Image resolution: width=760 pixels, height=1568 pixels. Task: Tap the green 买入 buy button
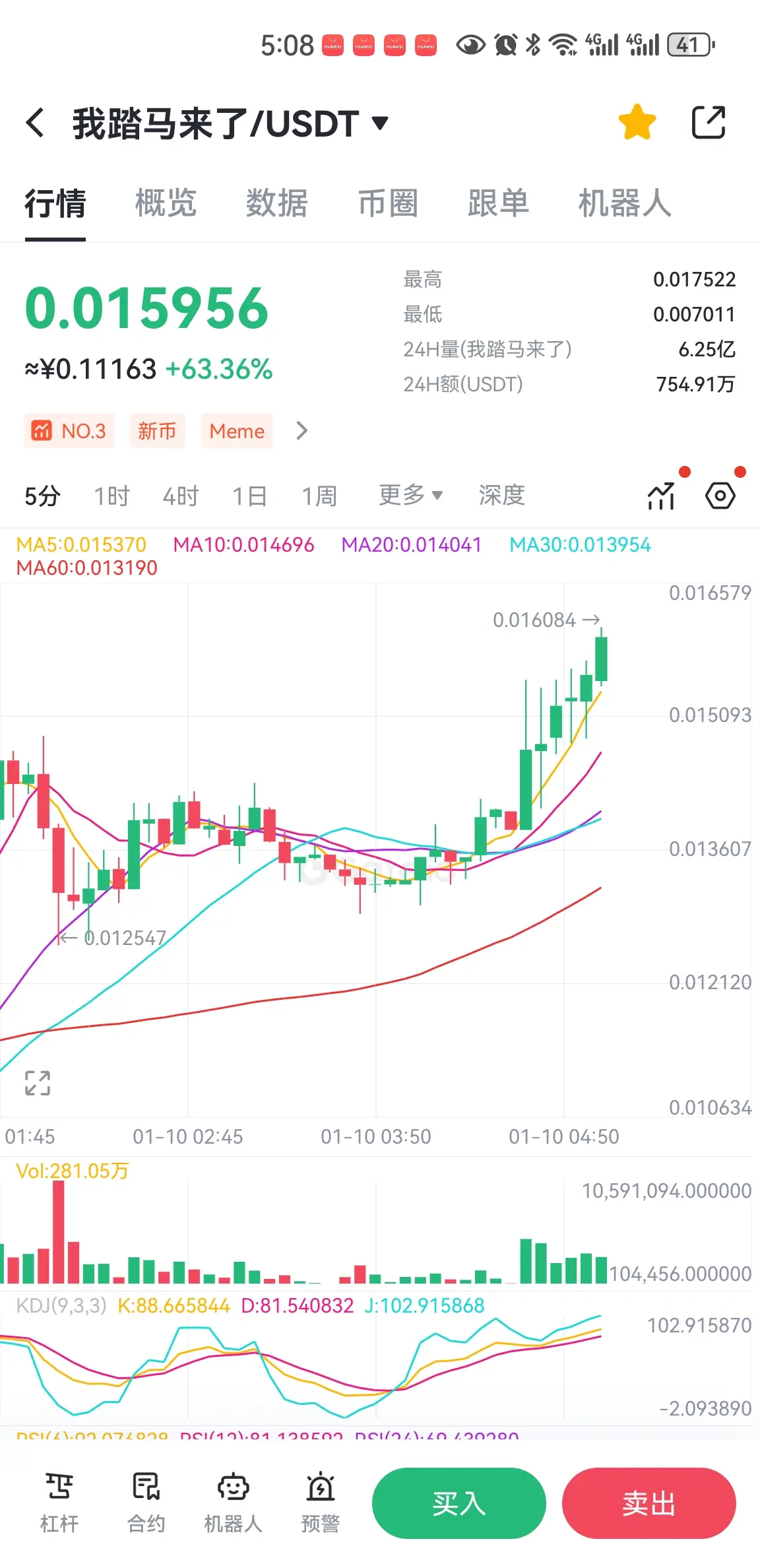coord(459,1503)
